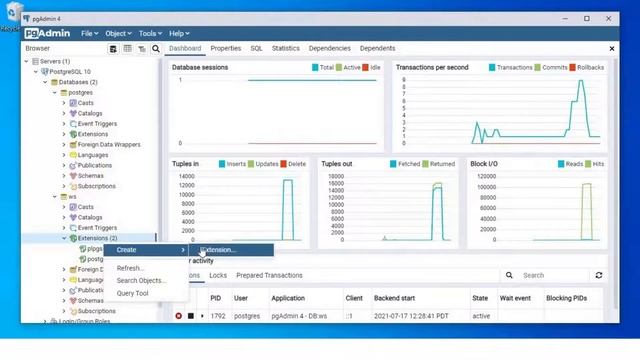
Task: Collapse the postgres database node
Action: point(55,93)
